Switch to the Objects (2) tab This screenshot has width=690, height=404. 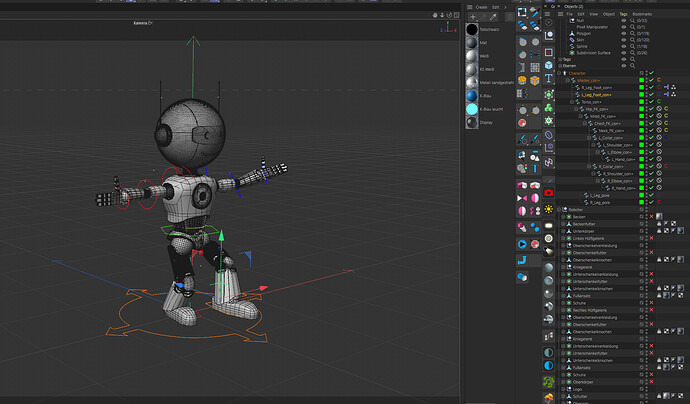(573, 7)
